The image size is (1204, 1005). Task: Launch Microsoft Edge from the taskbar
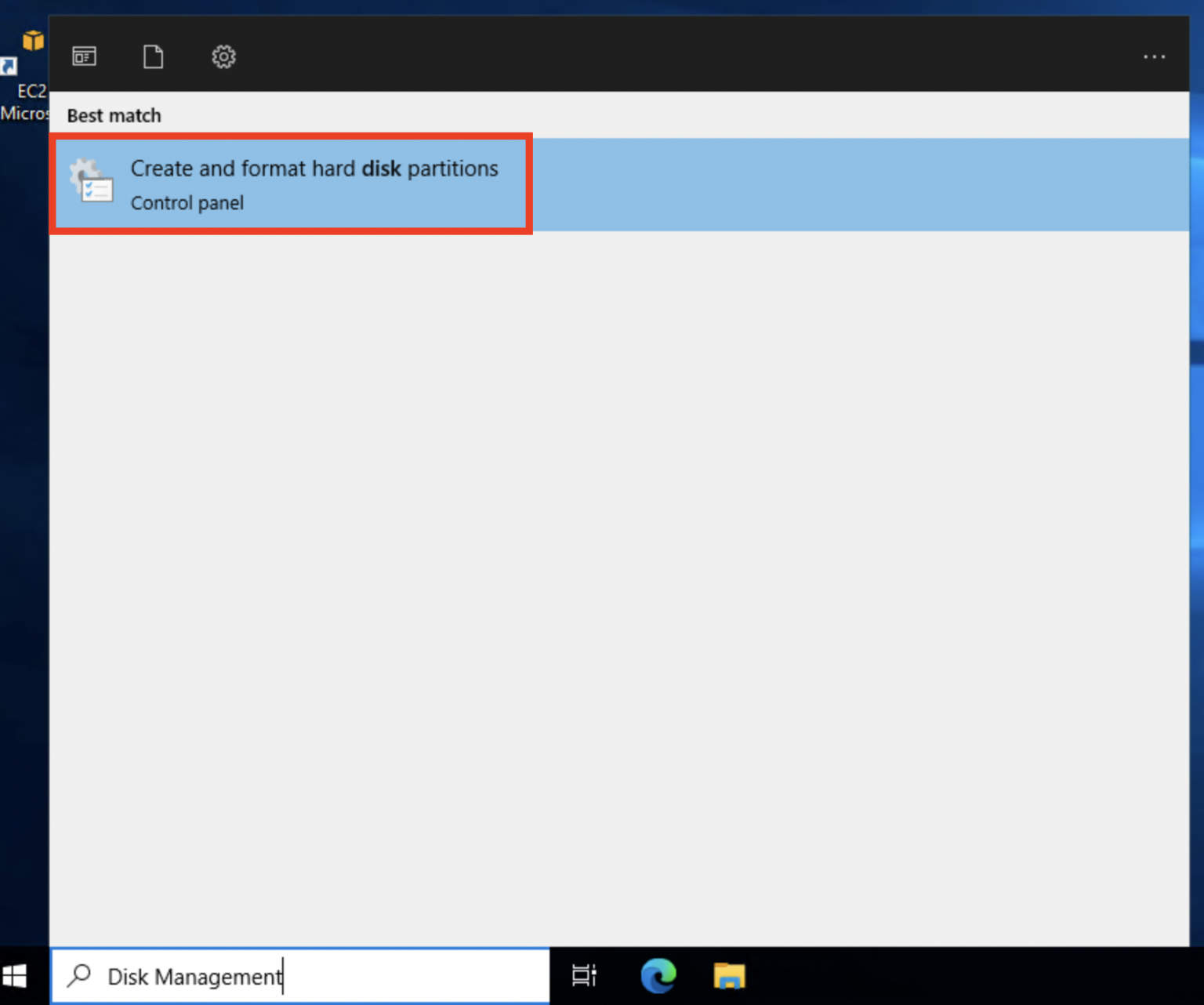(x=658, y=976)
